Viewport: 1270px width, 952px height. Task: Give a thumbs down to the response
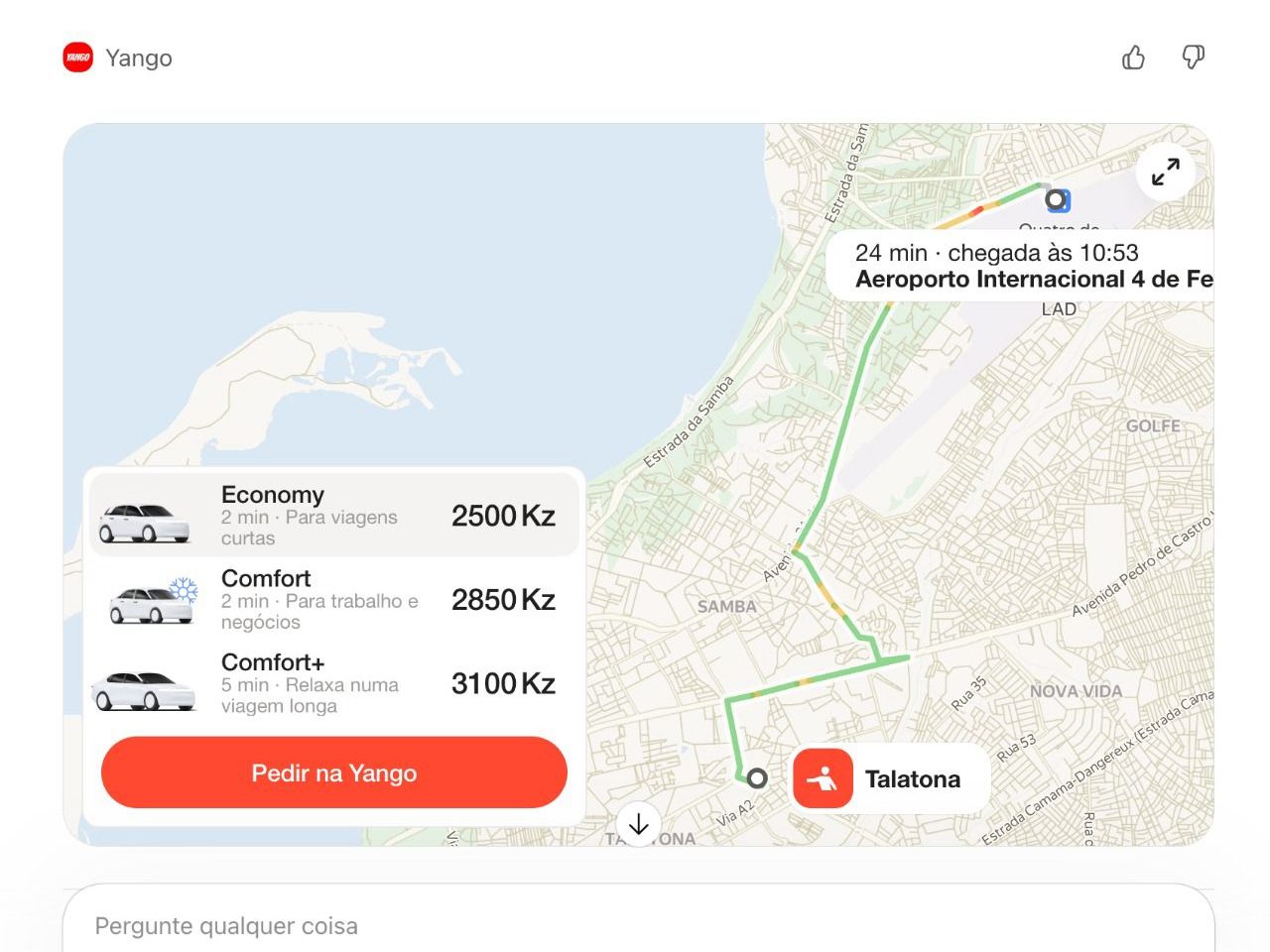tap(1193, 58)
